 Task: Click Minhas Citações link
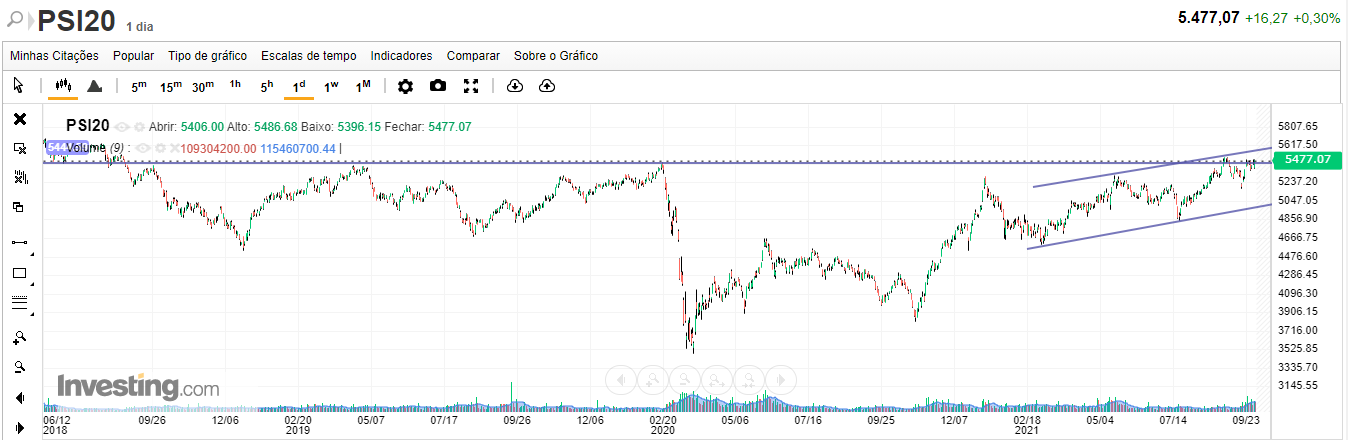click(x=54, y=56)
